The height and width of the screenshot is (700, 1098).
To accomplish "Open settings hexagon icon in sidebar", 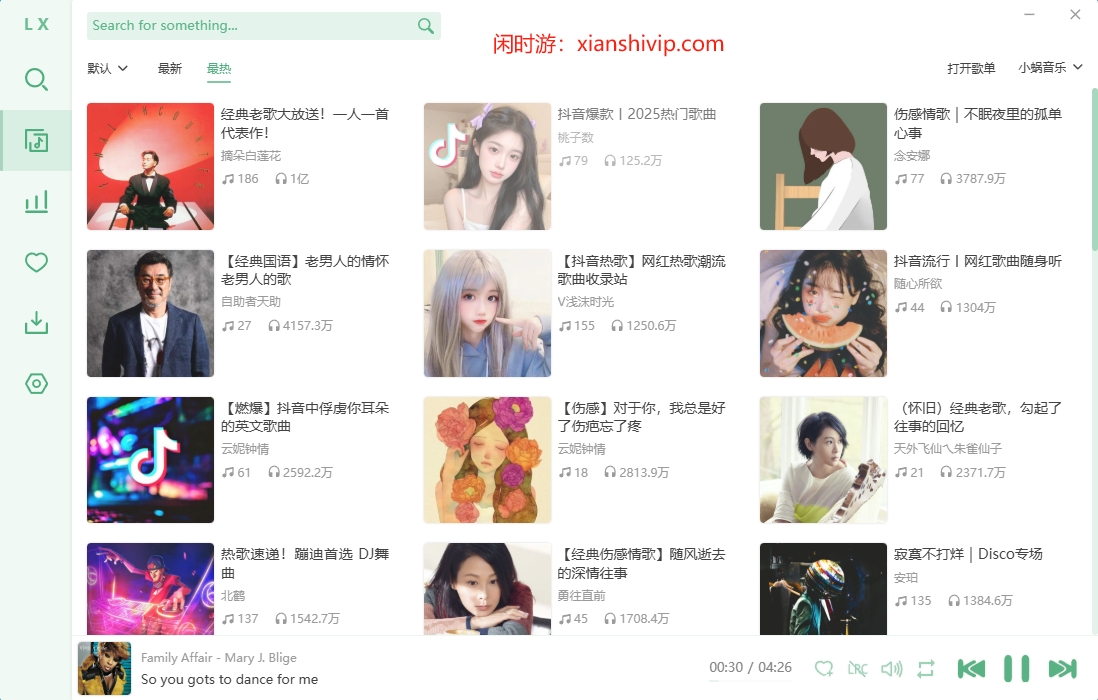I will tap(36, 384).
